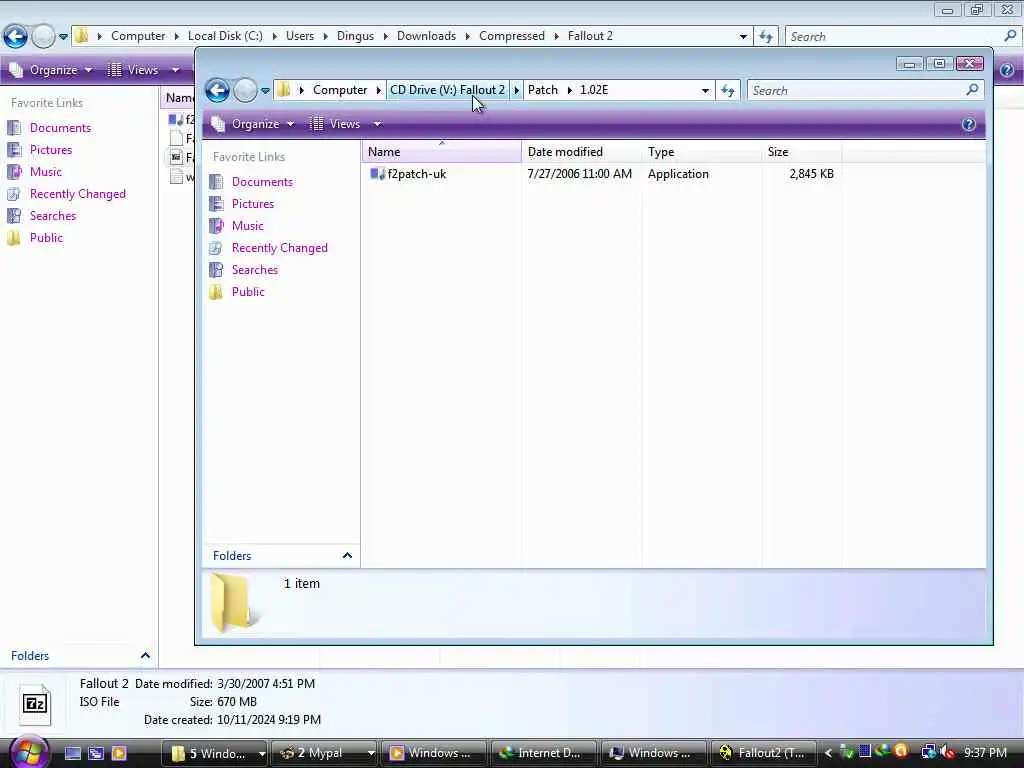Click 2,845 KB size cell
Viewport: 1024px width, 768px height.
click(812, 174)
